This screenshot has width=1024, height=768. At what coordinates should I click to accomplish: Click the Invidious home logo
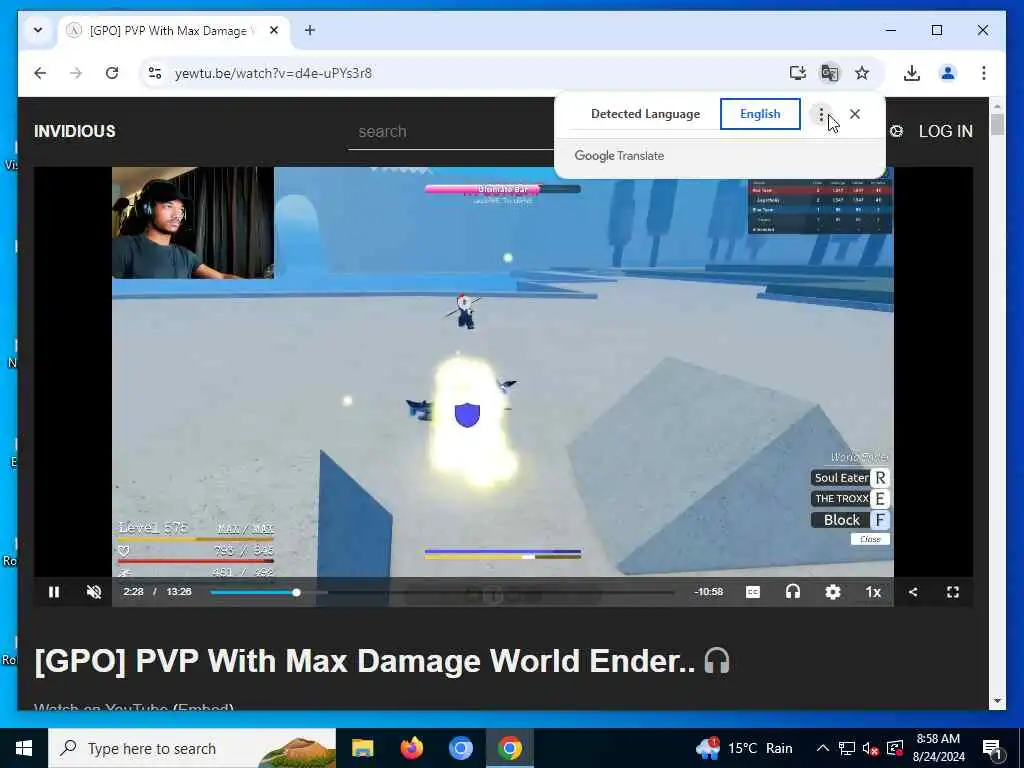[74, 131]
